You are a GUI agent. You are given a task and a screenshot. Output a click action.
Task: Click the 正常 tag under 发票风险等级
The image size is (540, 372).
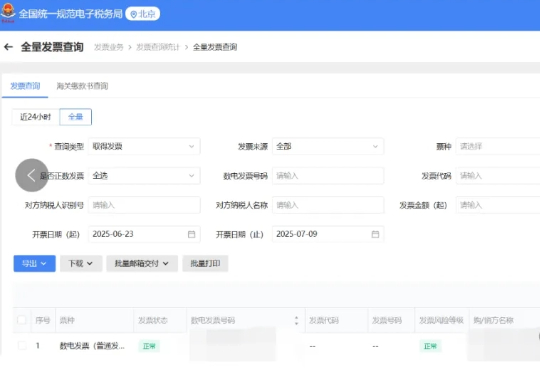pos(430,346)
